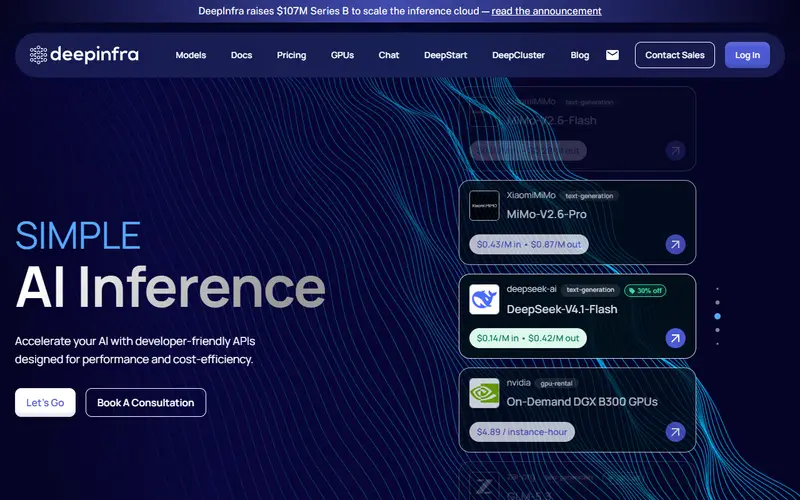This screenshot has width=800, height=500.
Task: Select GPUs nav item
Action: click(342, 55)
